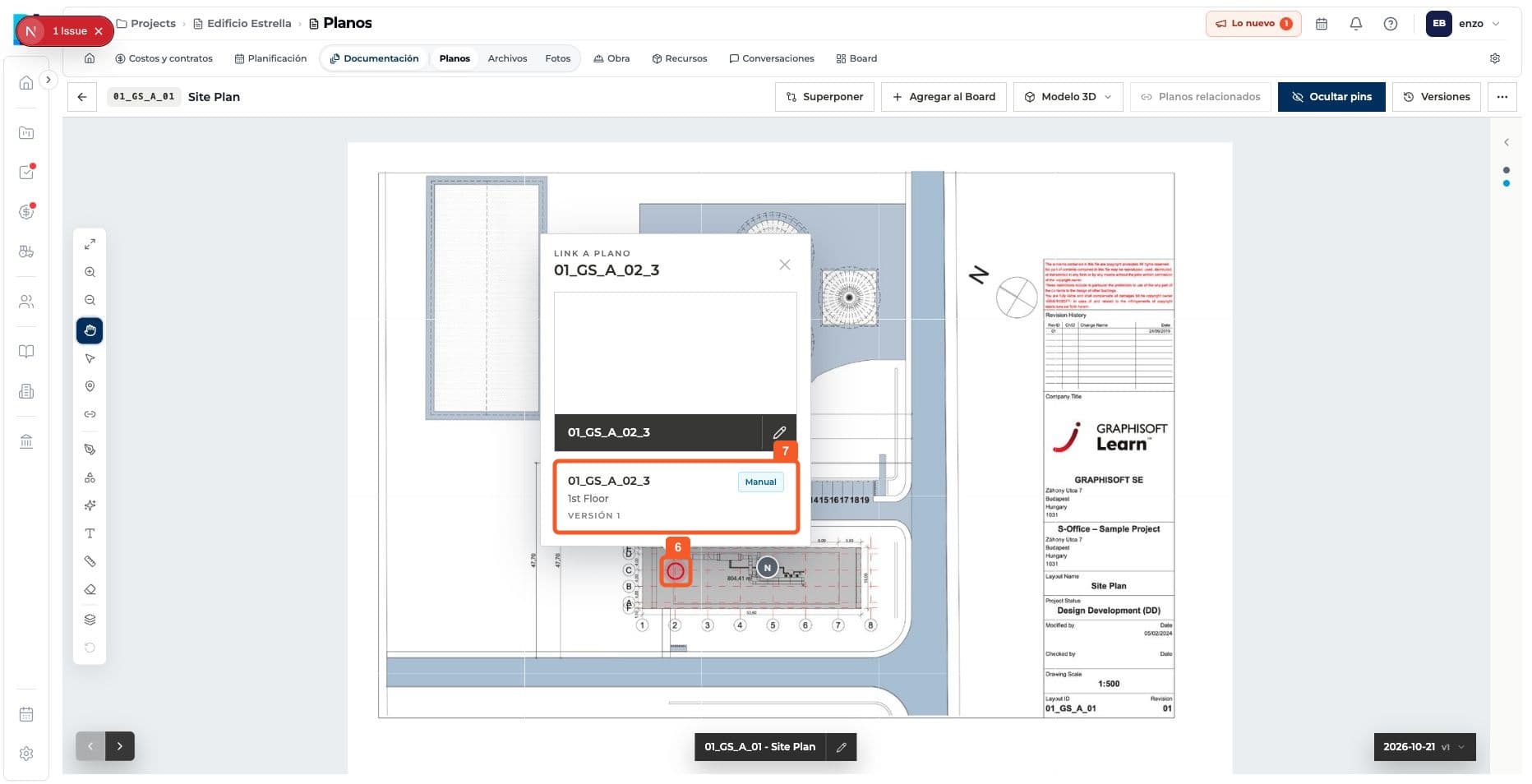Close the Link a Plano popup
The width and height of the screenshot is (1532, 784).
(x=785, y=265)
